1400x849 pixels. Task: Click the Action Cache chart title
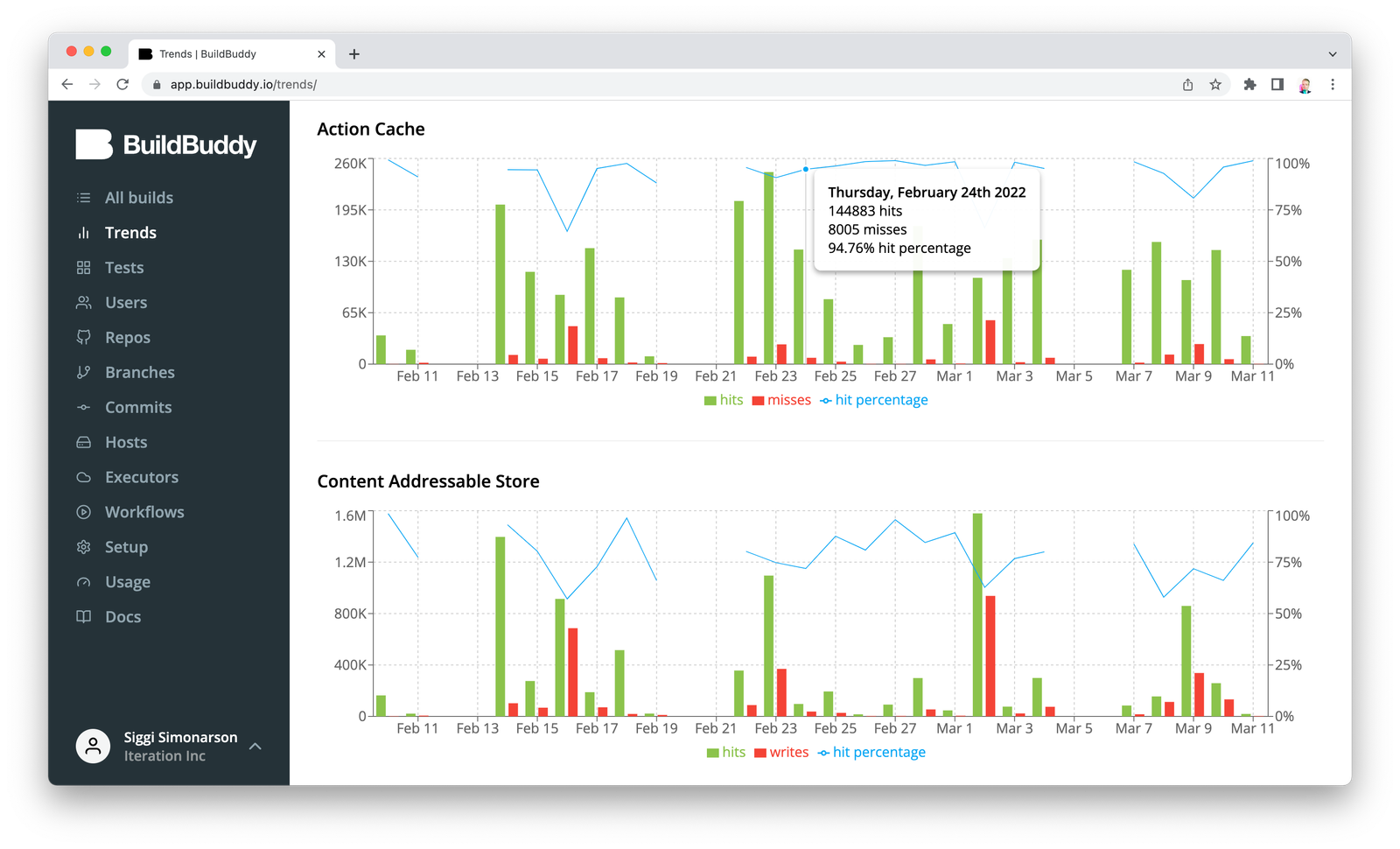(371, 130)
